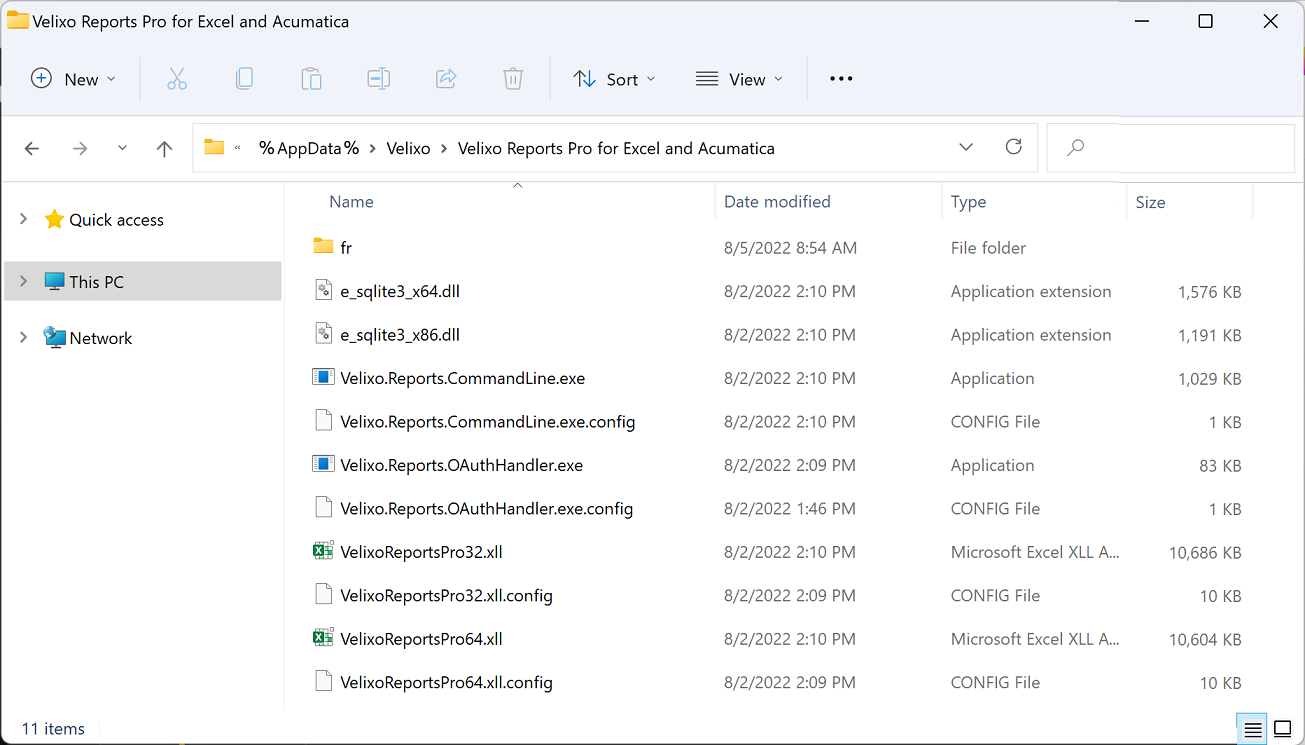Sort by Type column header
Viewport: 1305px width, 745px height.
[x=968, y=202]
